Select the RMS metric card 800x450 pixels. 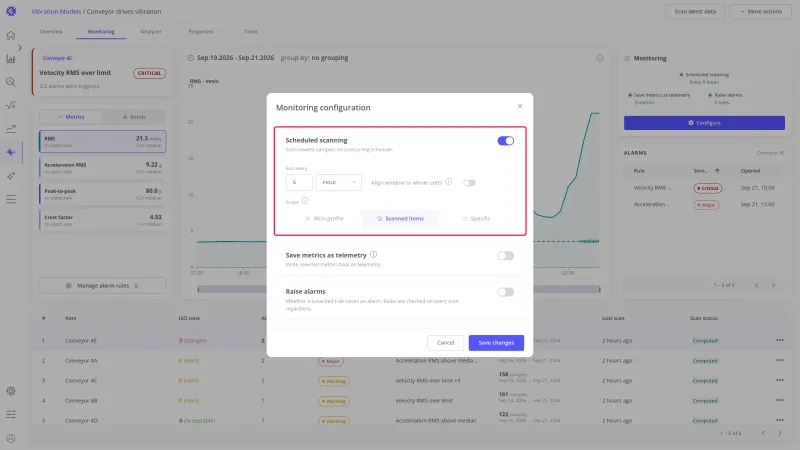[103, 141]
